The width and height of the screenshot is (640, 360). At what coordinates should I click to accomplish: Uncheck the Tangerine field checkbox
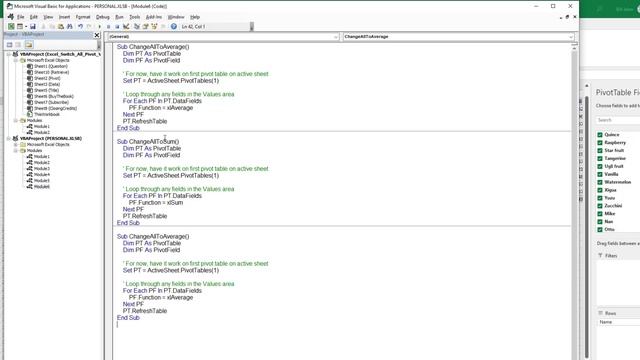click(x=600, y=158)
